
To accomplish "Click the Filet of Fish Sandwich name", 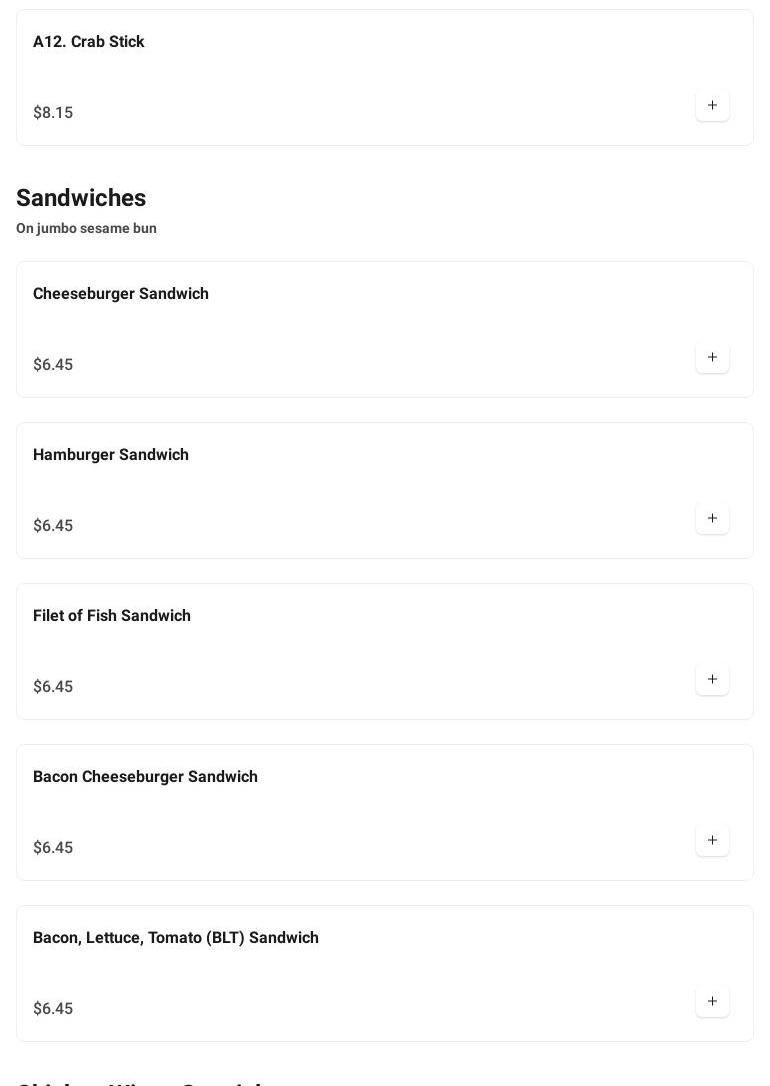I will [x=112, y=616].
